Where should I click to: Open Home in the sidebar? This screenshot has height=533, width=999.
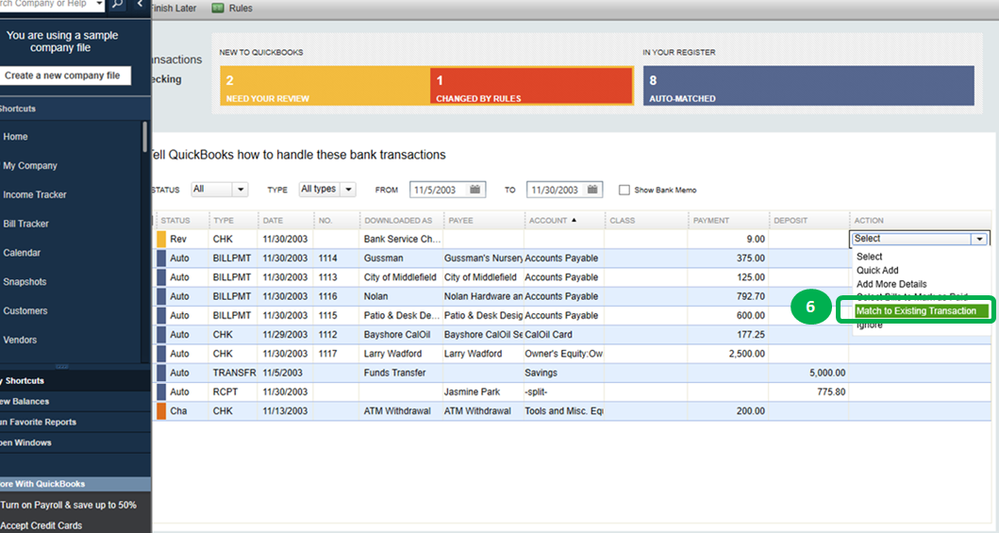15,136
